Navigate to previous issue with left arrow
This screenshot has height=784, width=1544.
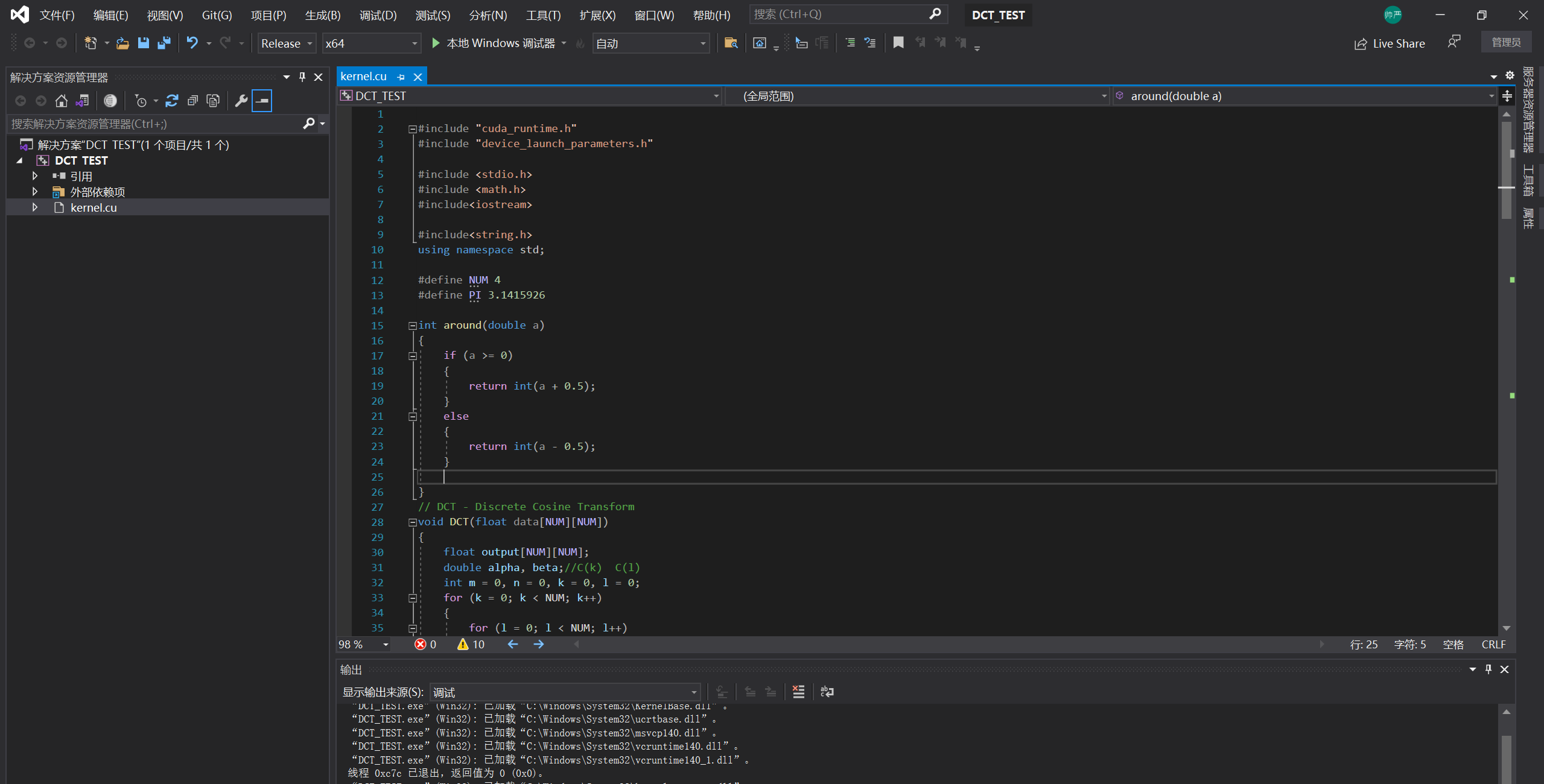[x=513, y=644]
